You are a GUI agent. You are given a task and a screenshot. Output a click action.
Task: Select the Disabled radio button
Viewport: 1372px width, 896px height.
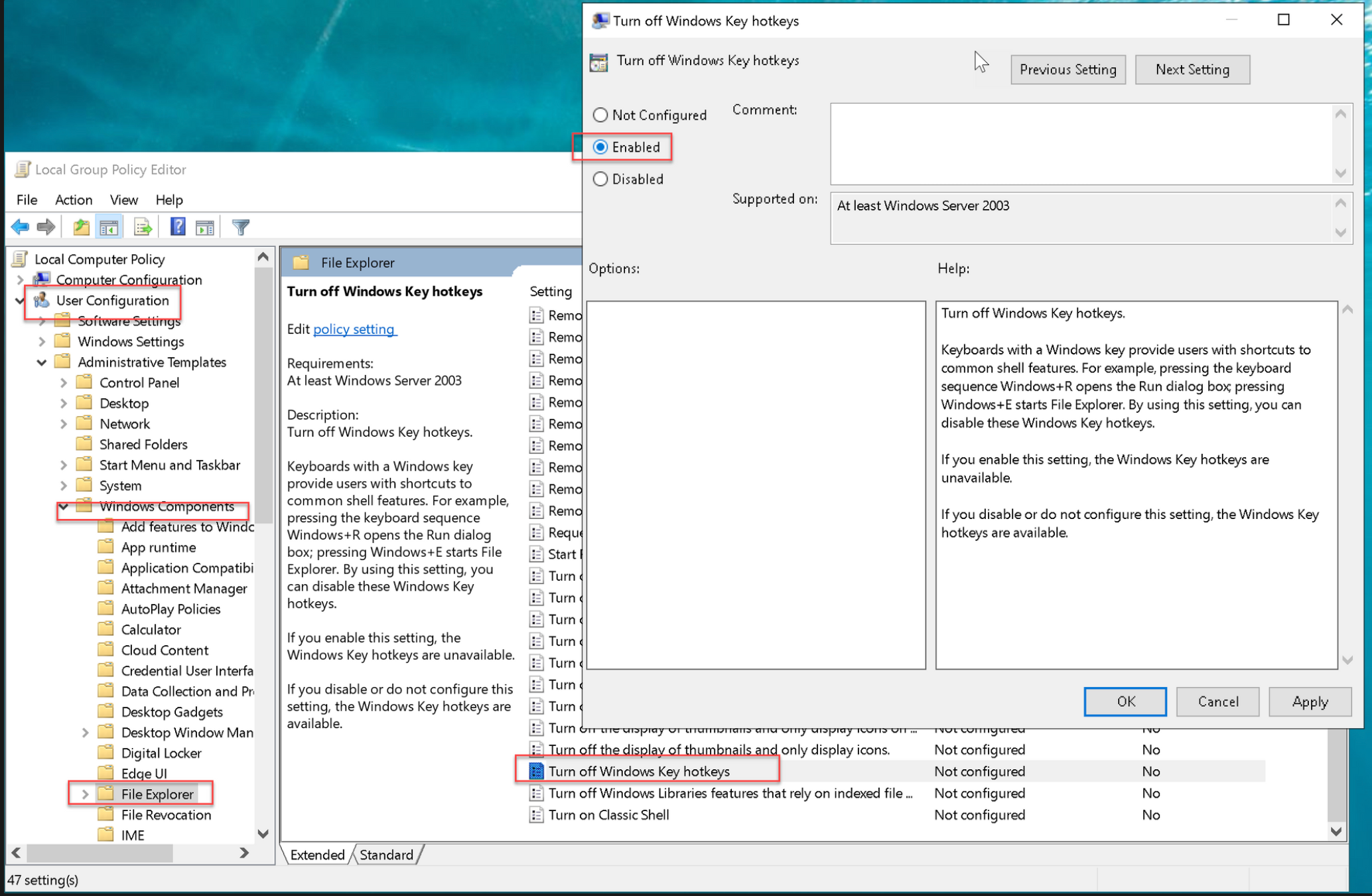click(x=600, y=179)
